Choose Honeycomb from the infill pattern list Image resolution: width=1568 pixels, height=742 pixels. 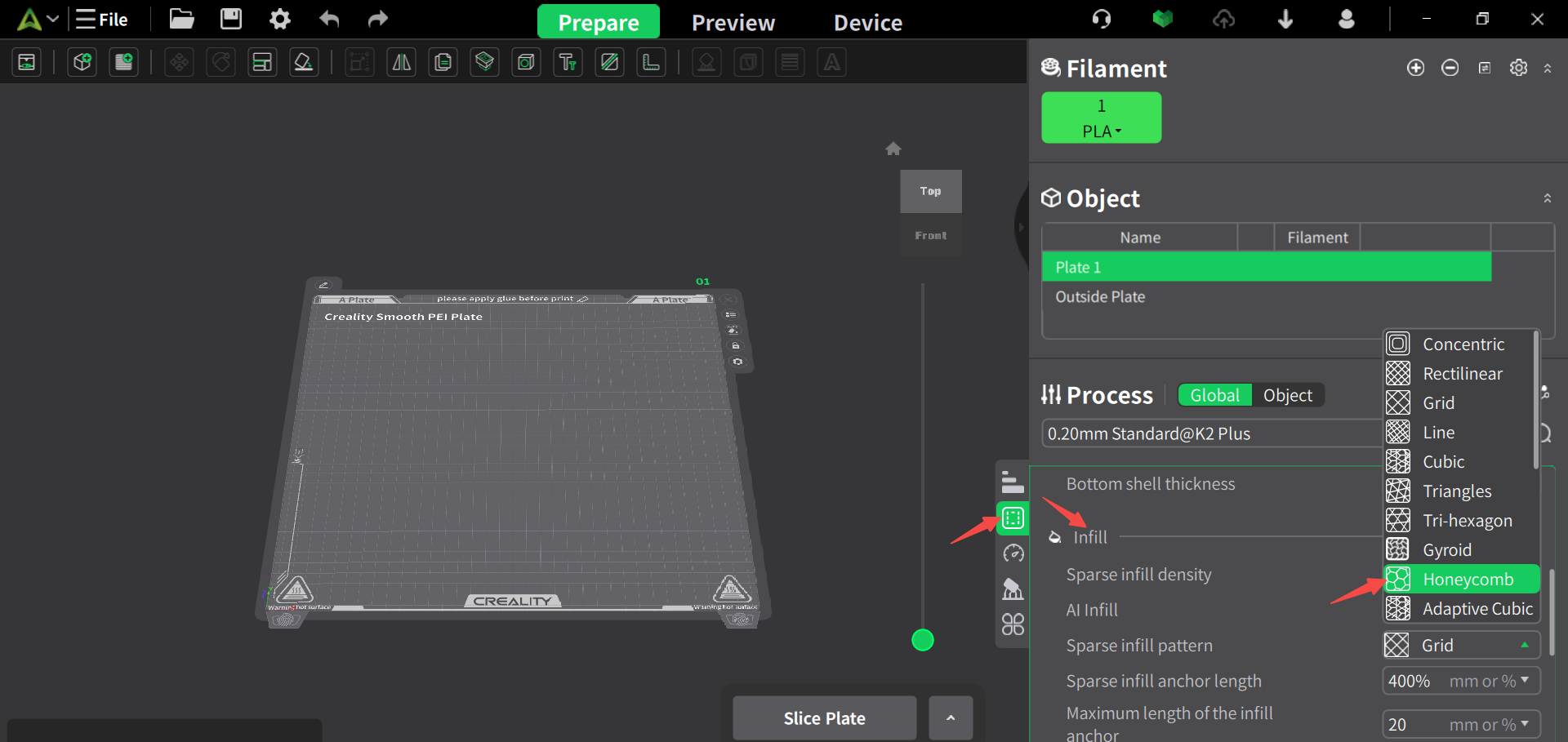coord(1467,580)
